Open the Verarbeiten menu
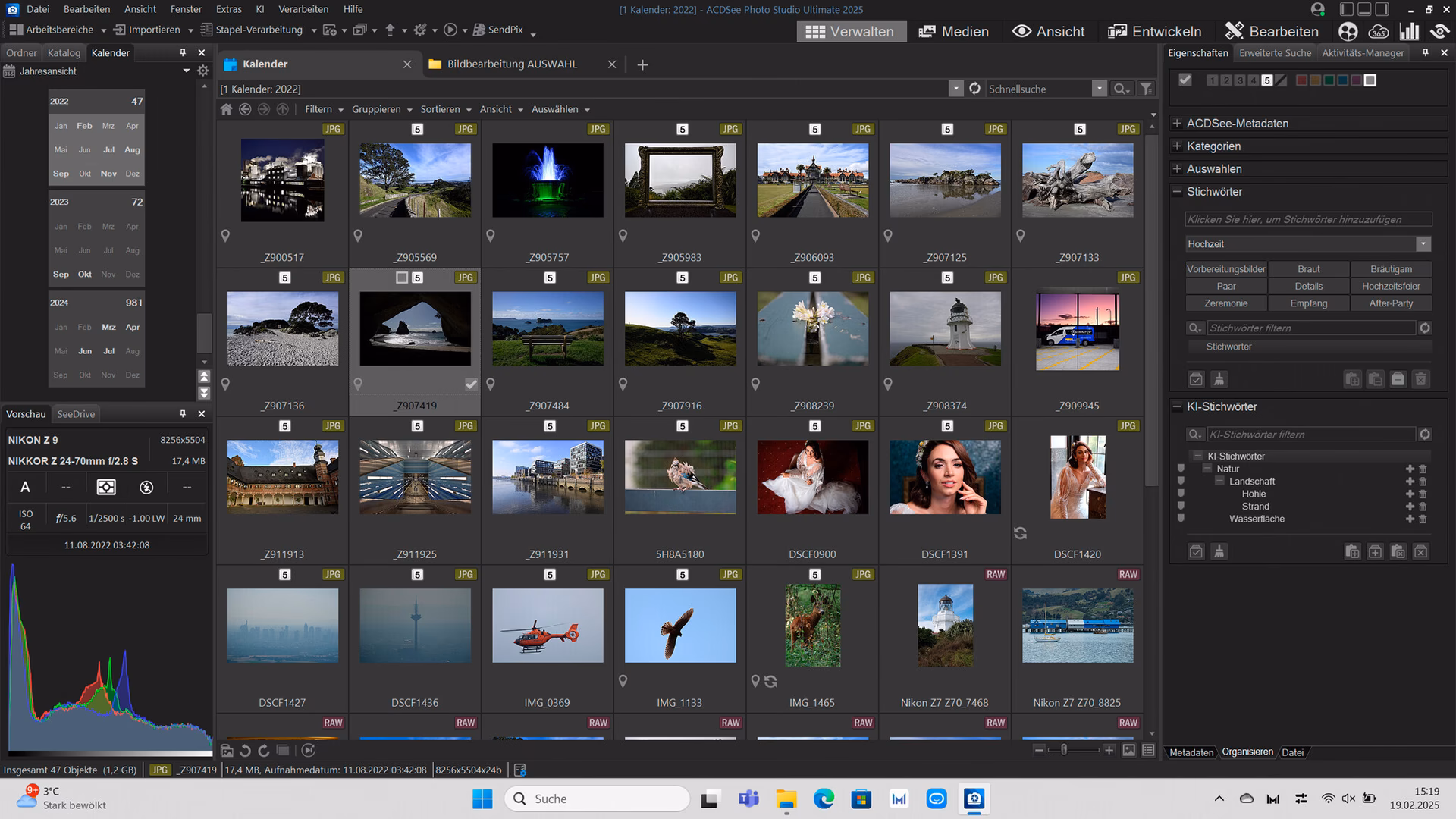Screen dimensions: 1456x819 pos(303,9)
